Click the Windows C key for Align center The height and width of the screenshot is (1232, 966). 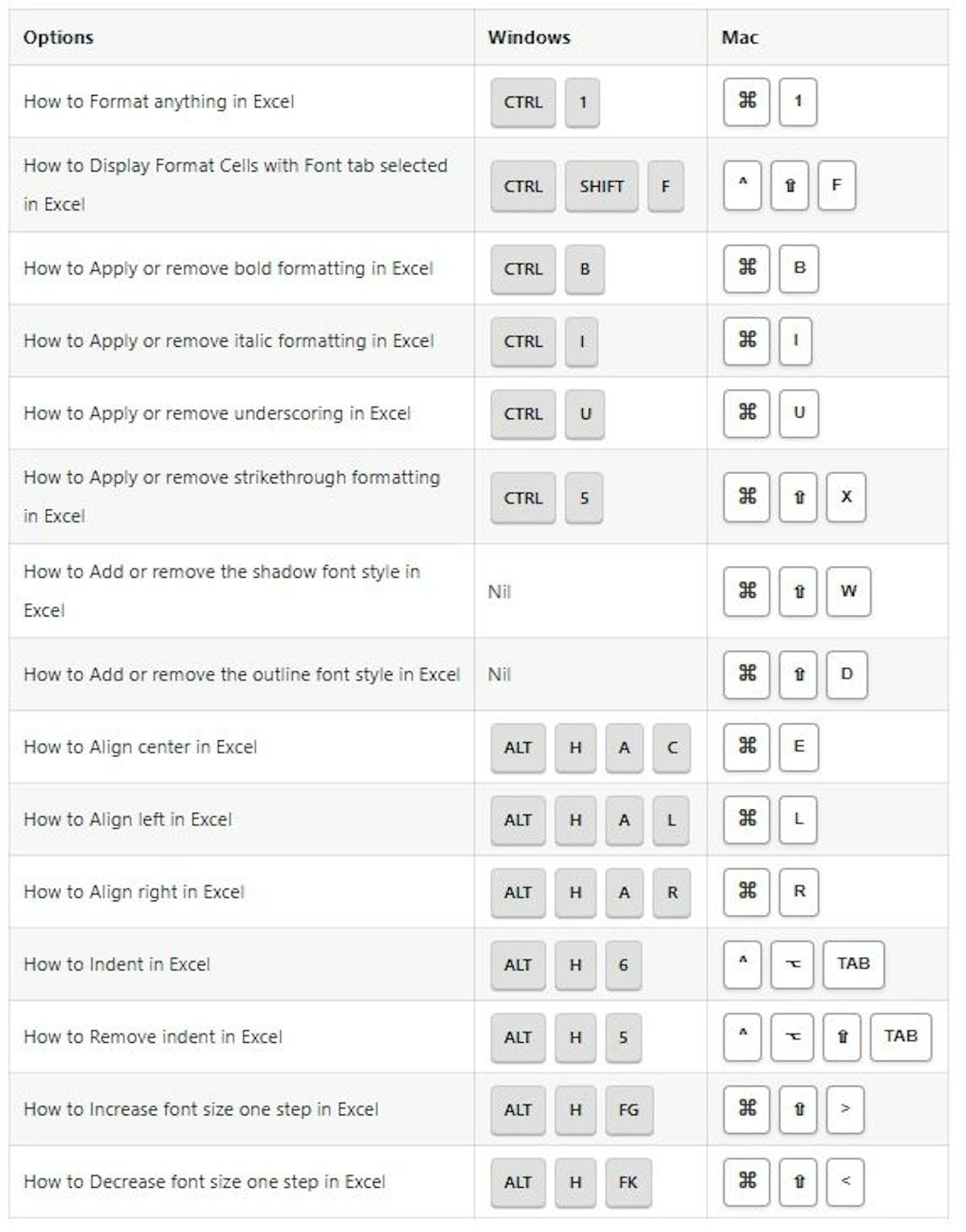pyautogui.click(x=672, y=748)
